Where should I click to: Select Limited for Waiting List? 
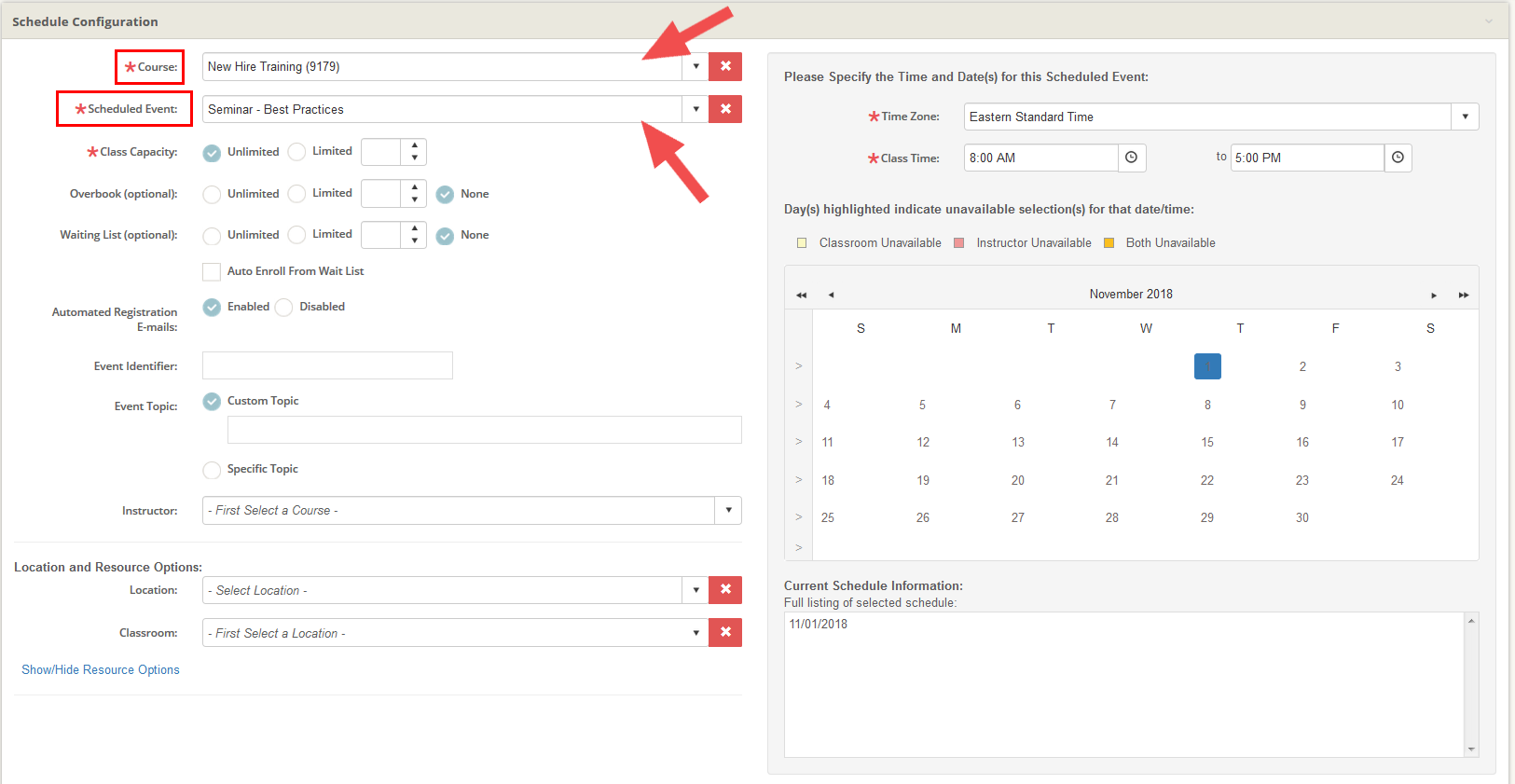tap(296, 235)
